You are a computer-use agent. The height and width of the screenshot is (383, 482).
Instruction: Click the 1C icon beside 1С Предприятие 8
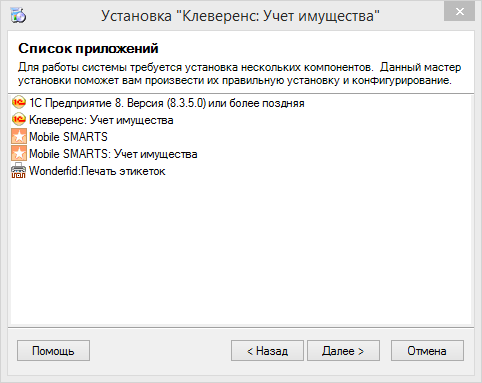click(19, 103)
